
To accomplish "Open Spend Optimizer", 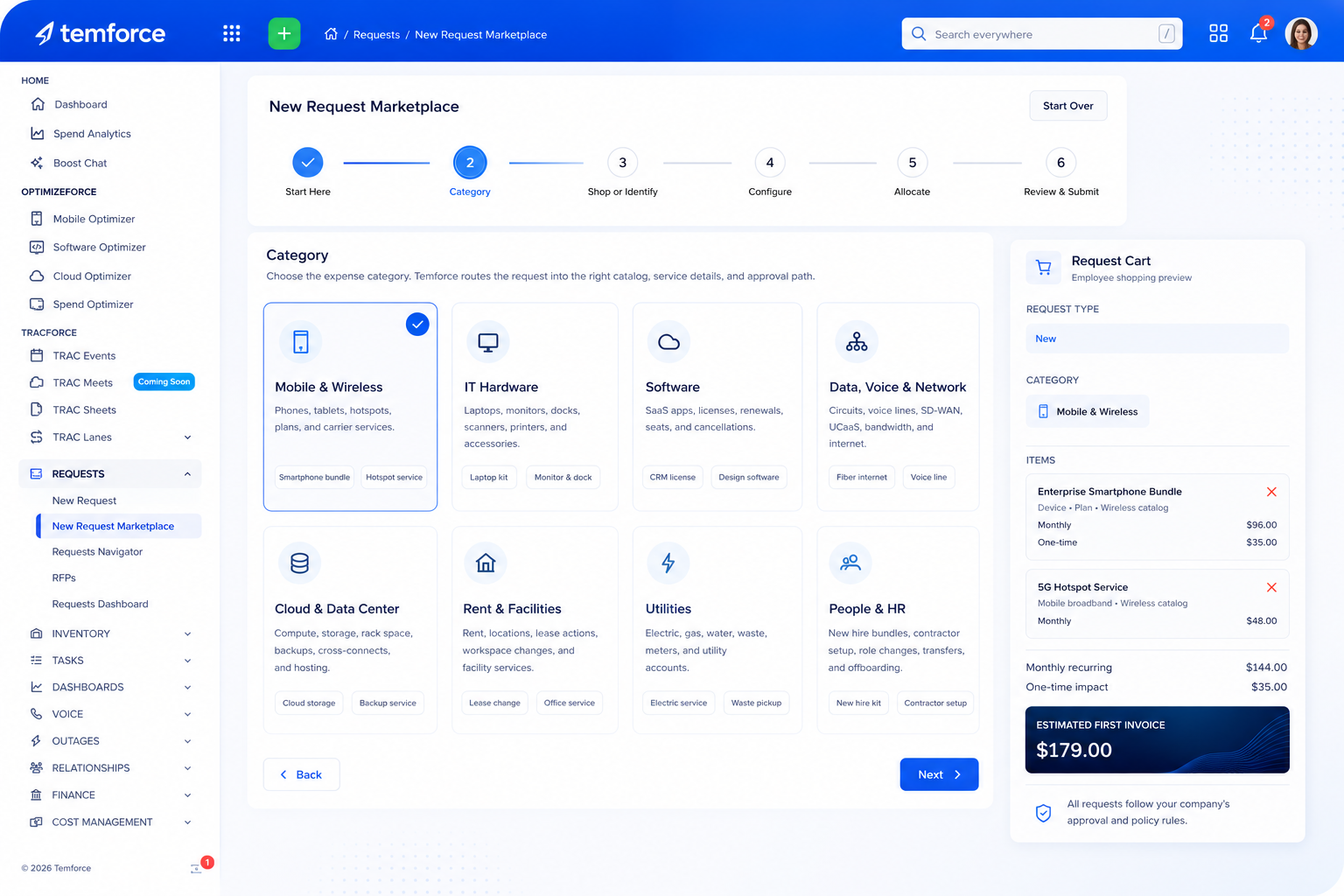I will click(93, 304).
